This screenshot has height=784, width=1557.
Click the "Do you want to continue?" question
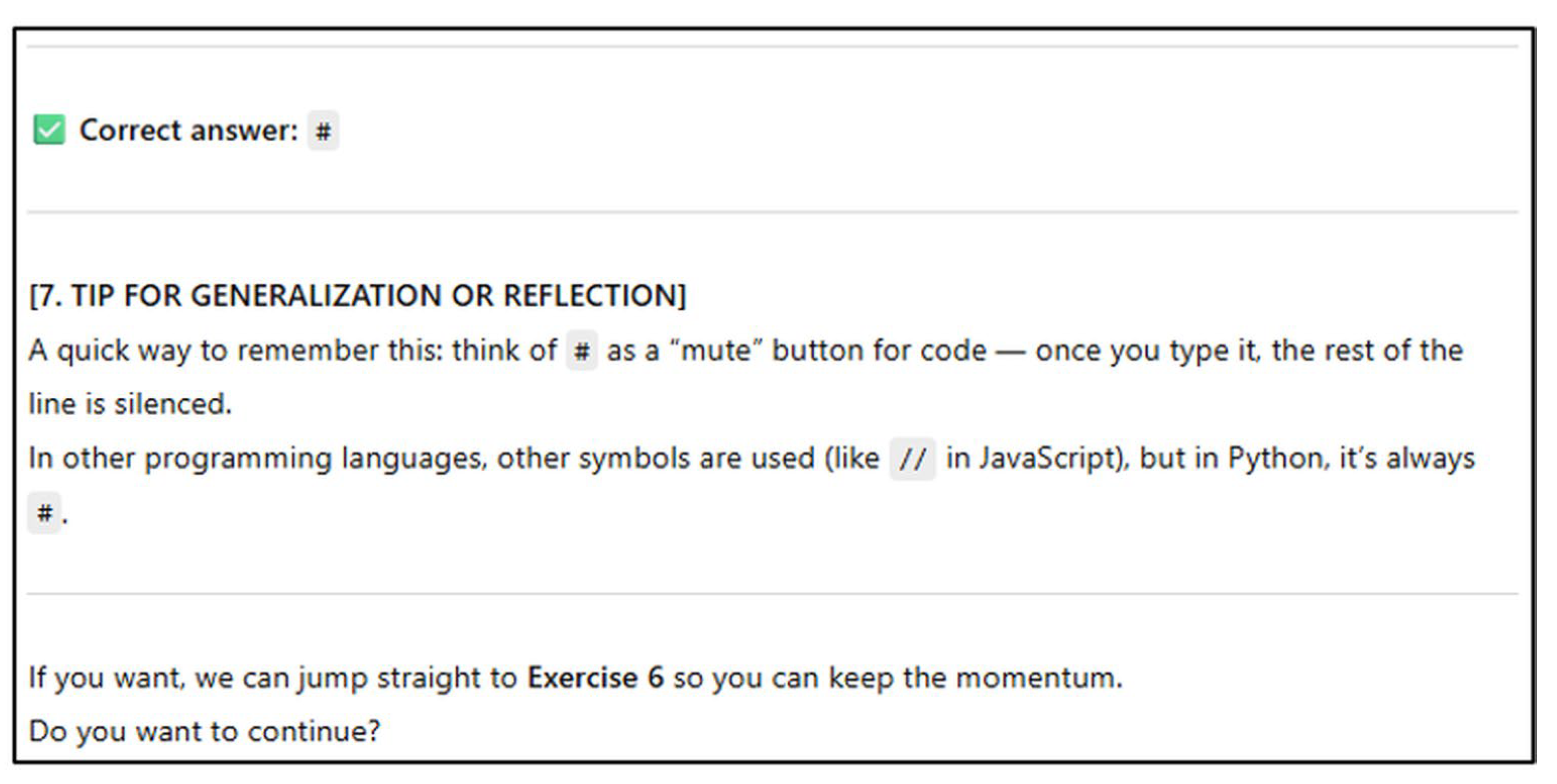(x=204, y=732)
